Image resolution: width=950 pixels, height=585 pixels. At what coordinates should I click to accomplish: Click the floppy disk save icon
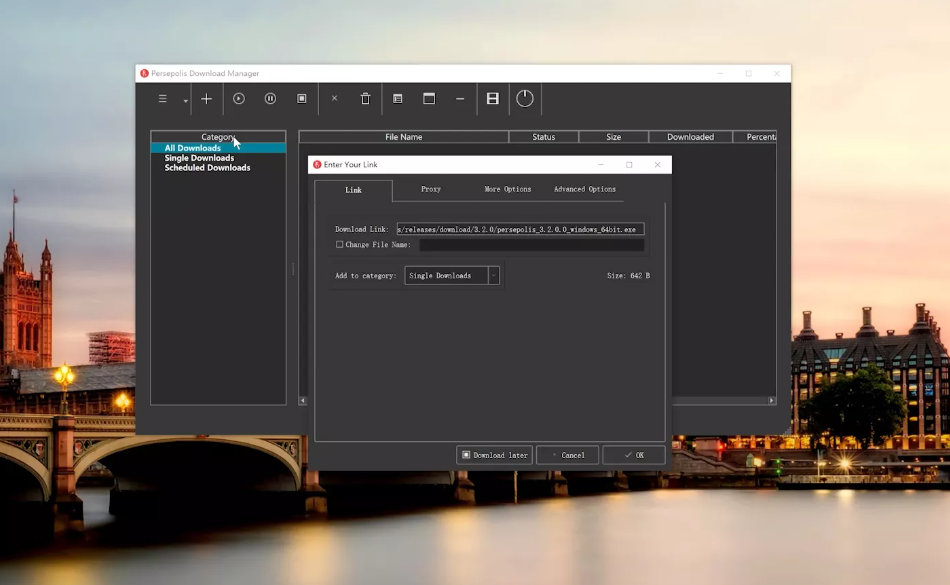point(492,99)
